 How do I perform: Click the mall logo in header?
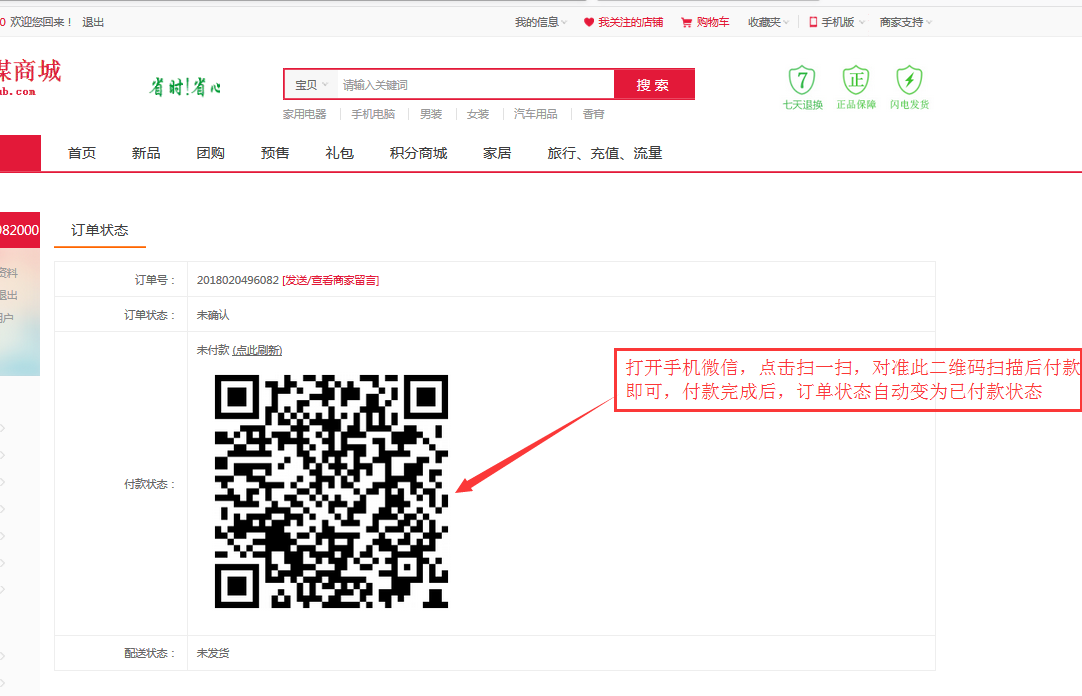[x=30, y=78]
